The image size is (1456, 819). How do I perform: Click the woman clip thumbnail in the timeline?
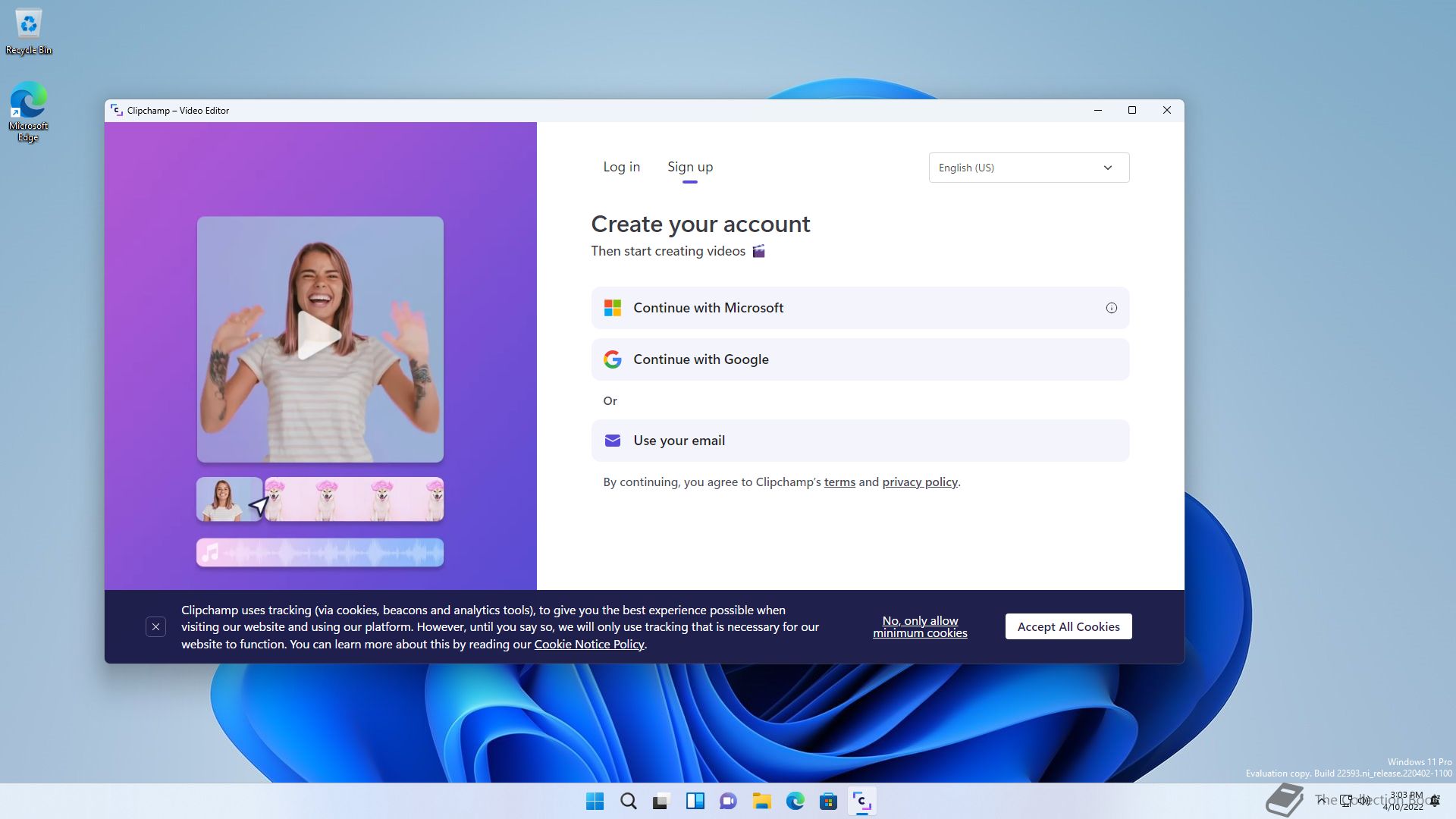point(229,499)
